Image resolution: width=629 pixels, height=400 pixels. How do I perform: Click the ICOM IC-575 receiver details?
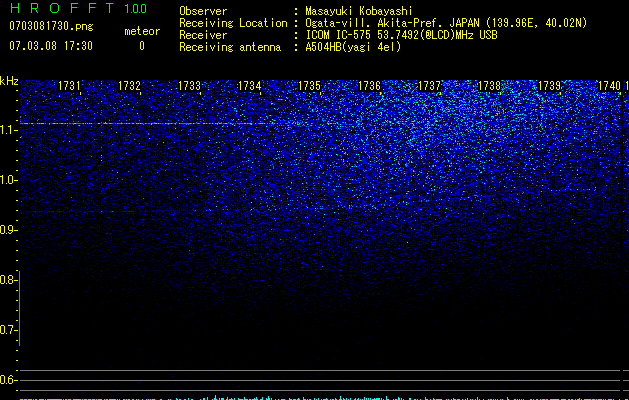click(x=401, y=35)
